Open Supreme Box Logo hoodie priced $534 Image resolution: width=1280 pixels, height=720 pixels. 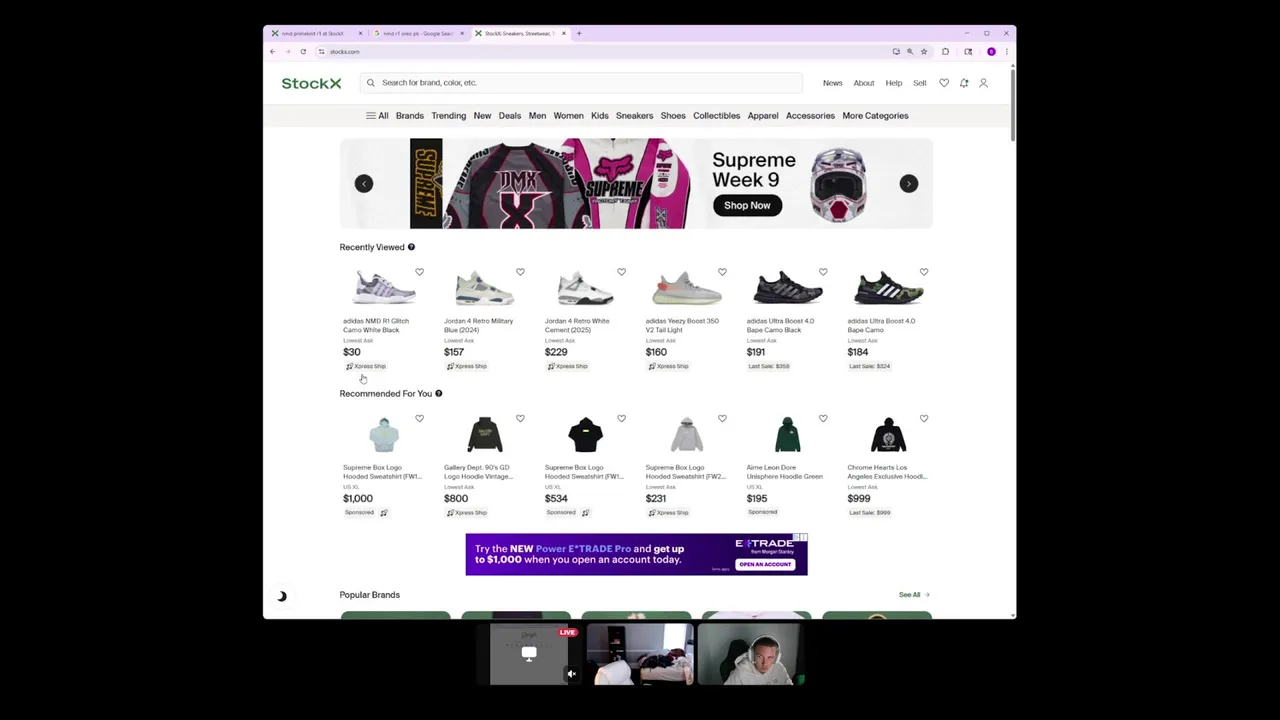coord(586,465)
